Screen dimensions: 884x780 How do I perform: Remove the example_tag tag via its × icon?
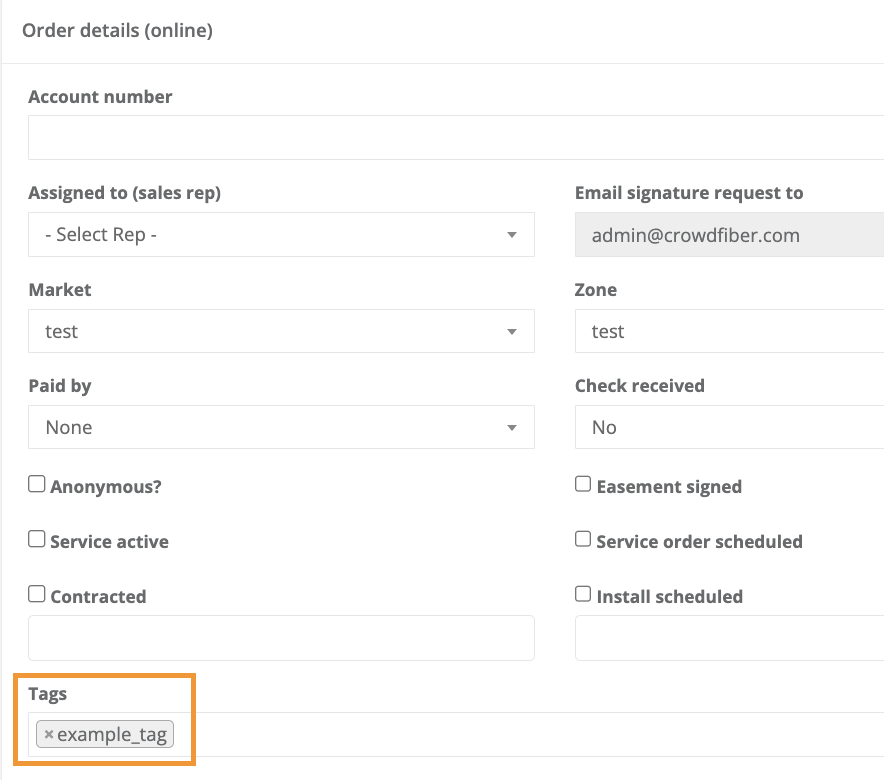(48, 734)
